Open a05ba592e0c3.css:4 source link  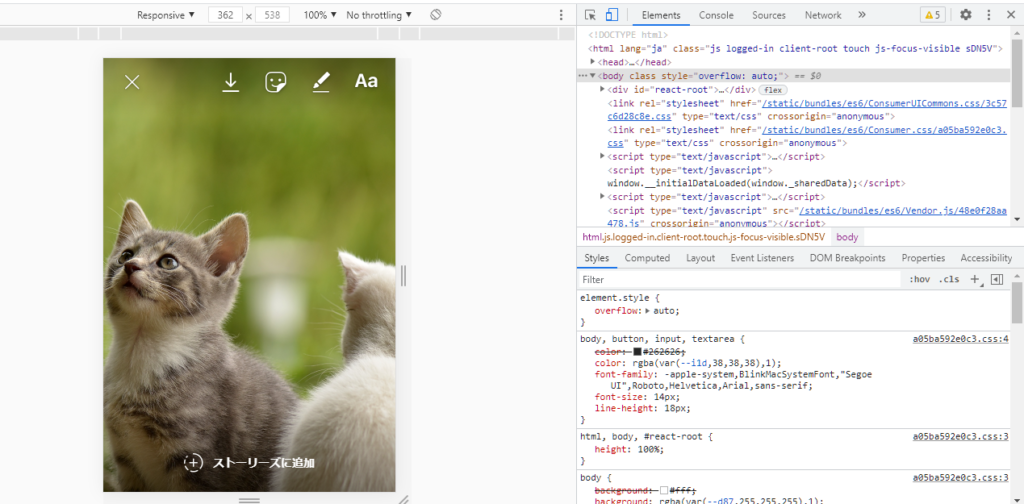tap(960, 339)
